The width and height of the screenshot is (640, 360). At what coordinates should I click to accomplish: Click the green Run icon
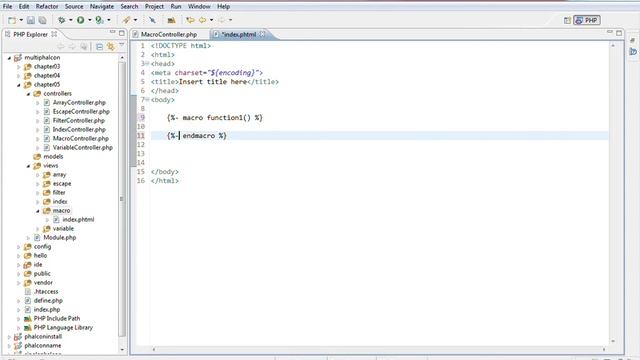coord(80,20)
